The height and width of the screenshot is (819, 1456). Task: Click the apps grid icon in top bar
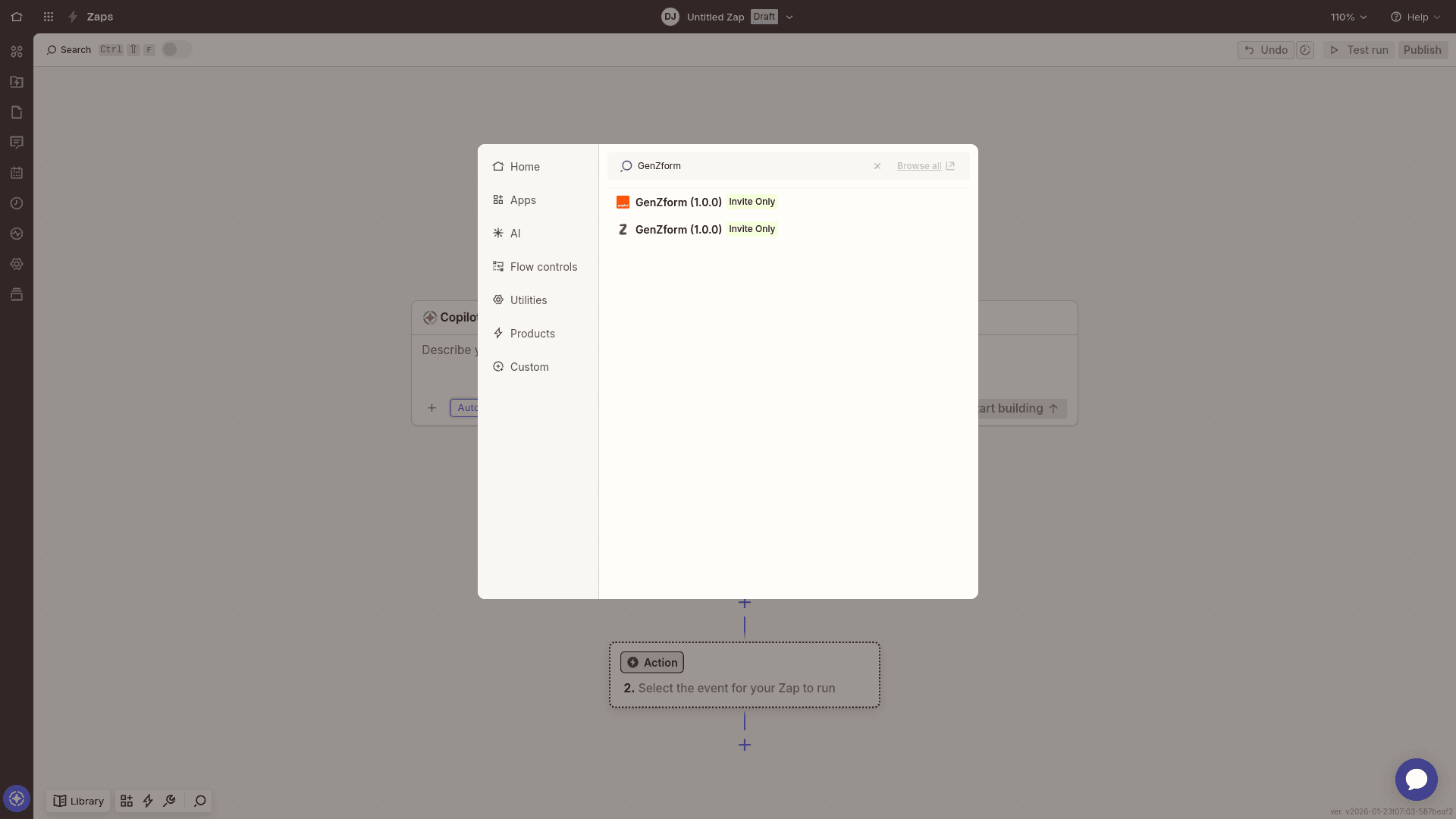(48, 16)
